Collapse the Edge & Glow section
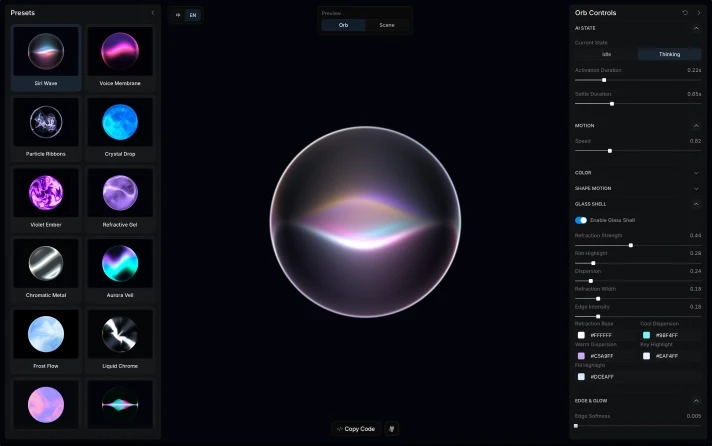Screen dimensions: 712x446 point(696,401)
